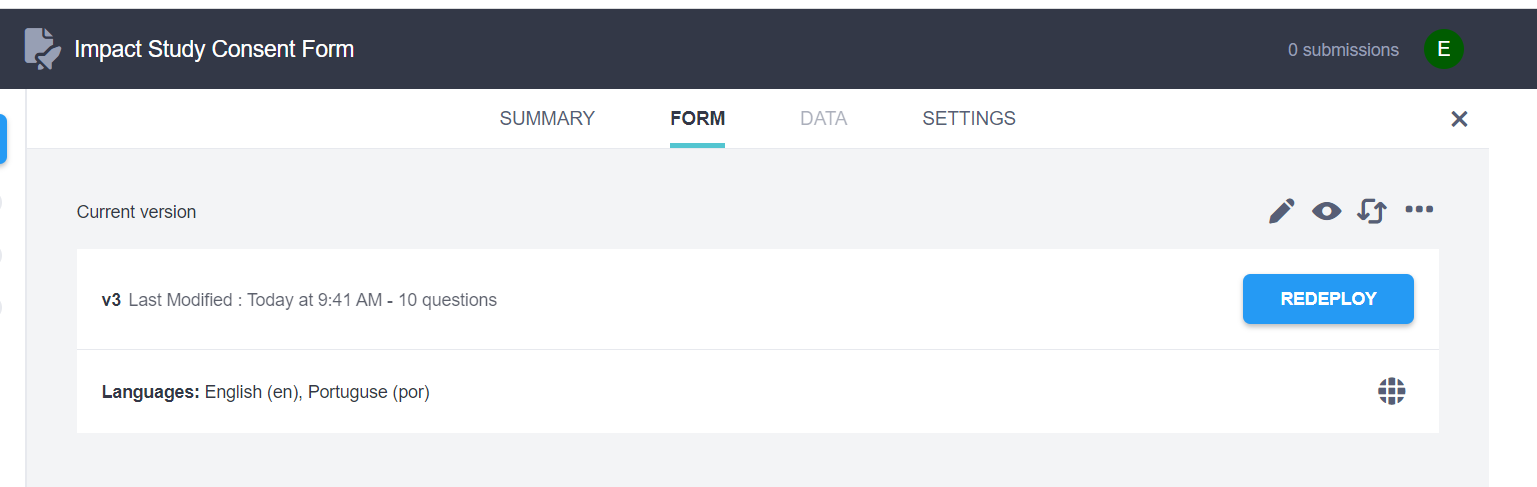The width and height of the screenshot is (1537, 487).
Task: Open the green E account avatar menu
Action: coord(1443,49)
